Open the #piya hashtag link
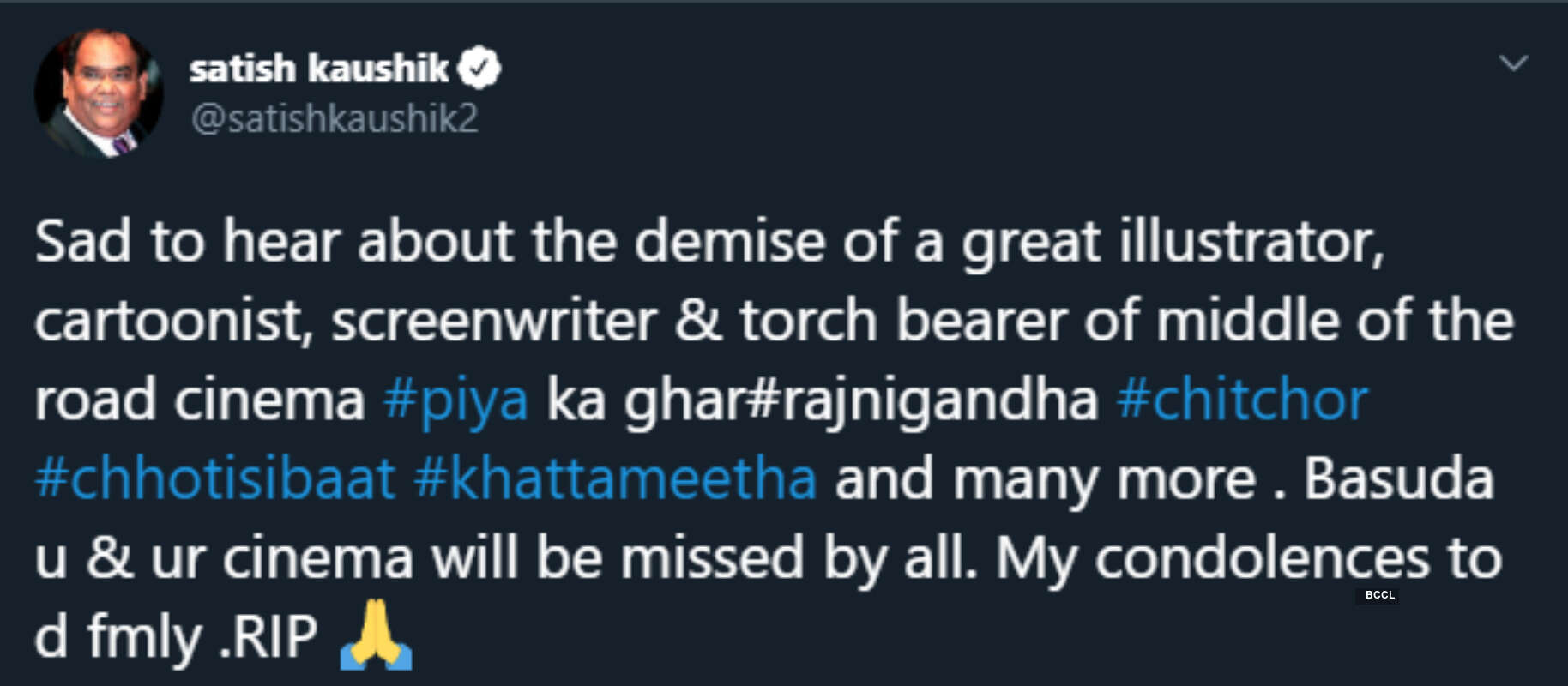 coord(455,400)
